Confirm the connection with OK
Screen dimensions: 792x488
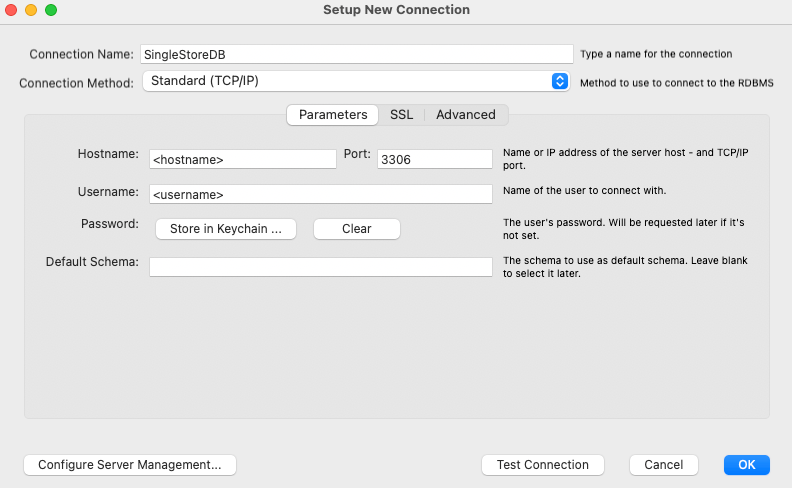[747, 465]
